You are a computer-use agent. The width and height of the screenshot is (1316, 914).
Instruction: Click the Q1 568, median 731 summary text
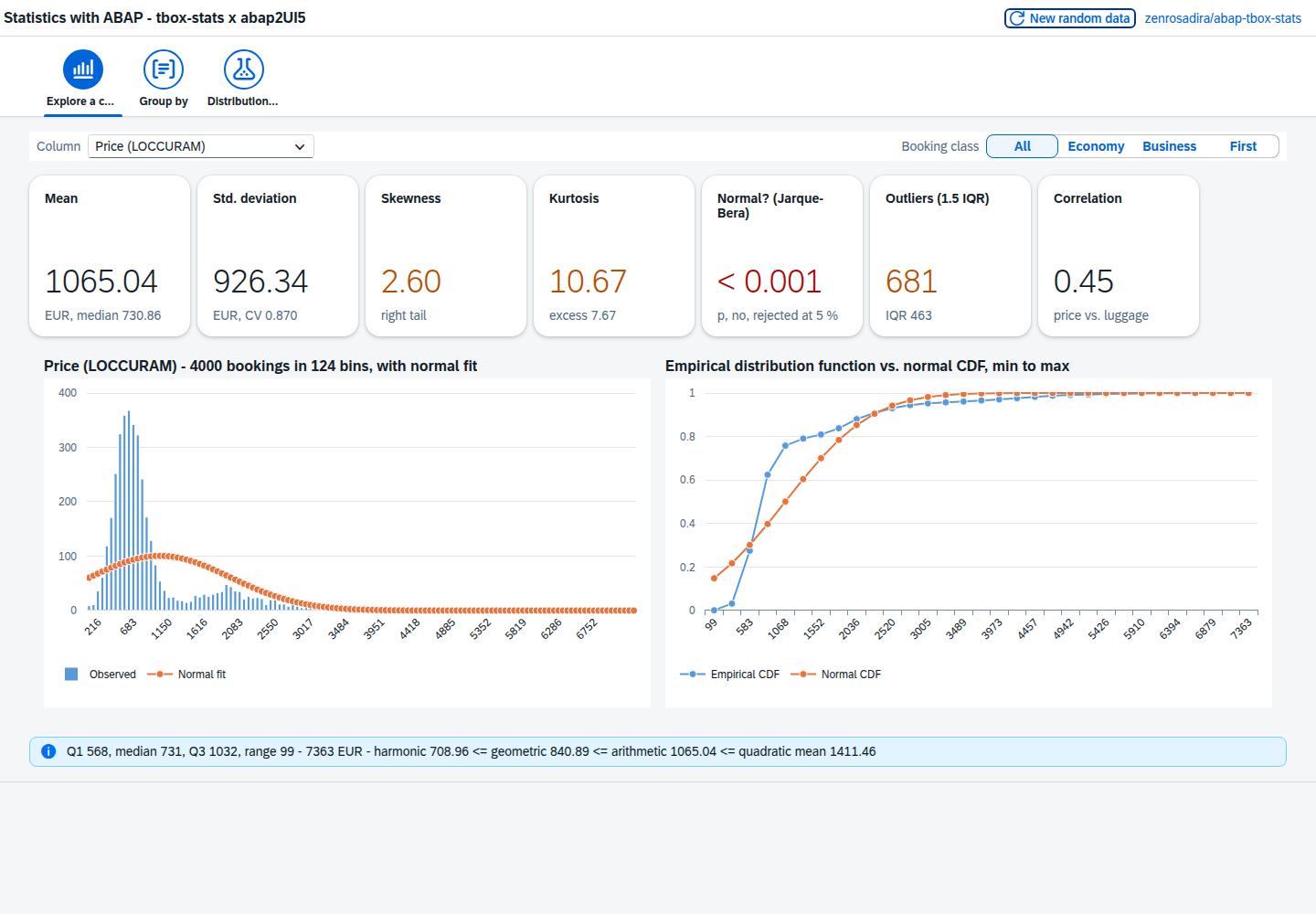coord(471,751)
